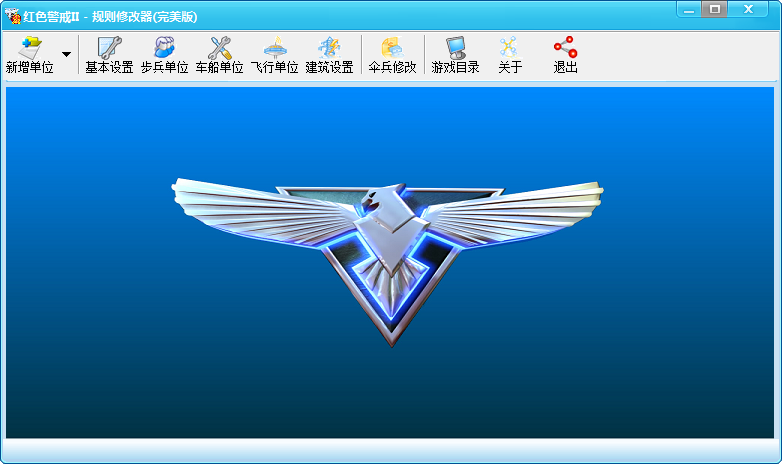Click 退出 to exit the program
This screenshot has width=782, height=464.
565,55
